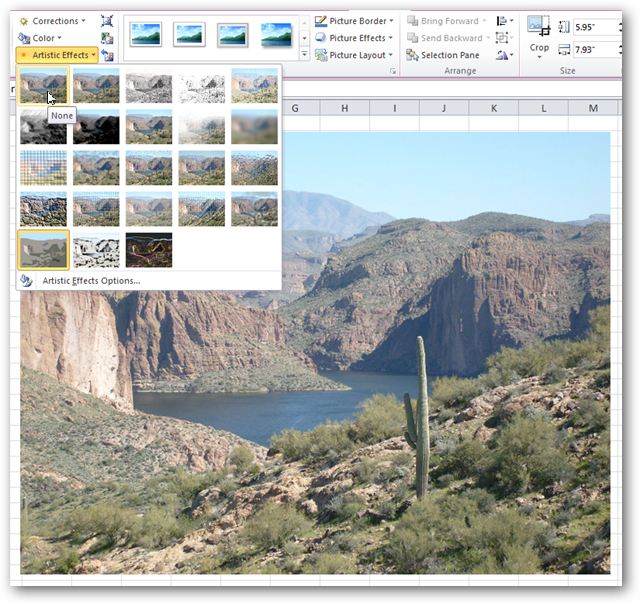Click the Shape Height field showing 5.95"
This screenshot has width=640, height=604.
[596, 27]
